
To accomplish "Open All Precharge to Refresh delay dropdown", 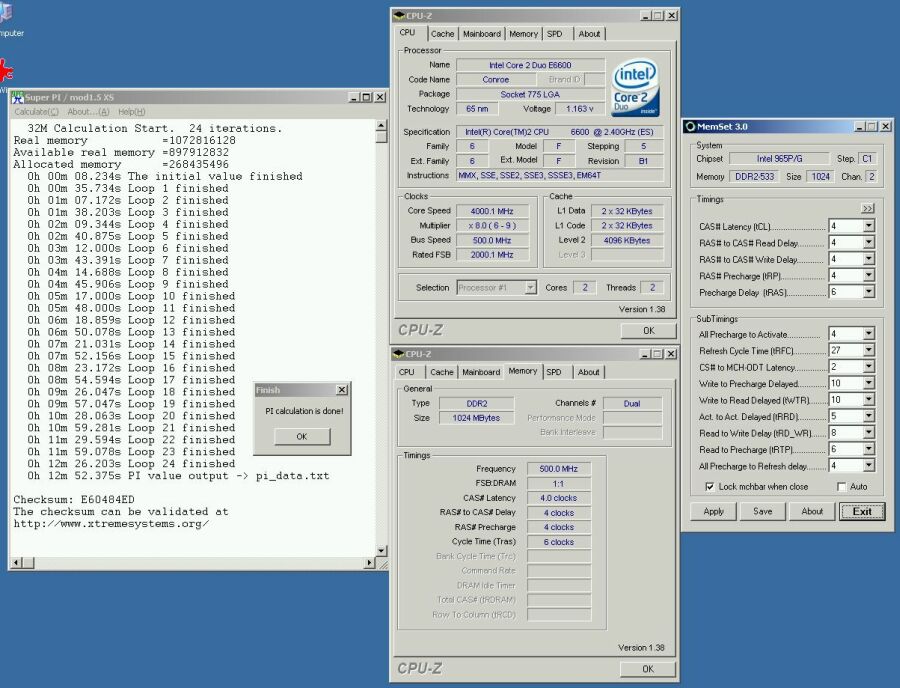I will coord(868,466).
